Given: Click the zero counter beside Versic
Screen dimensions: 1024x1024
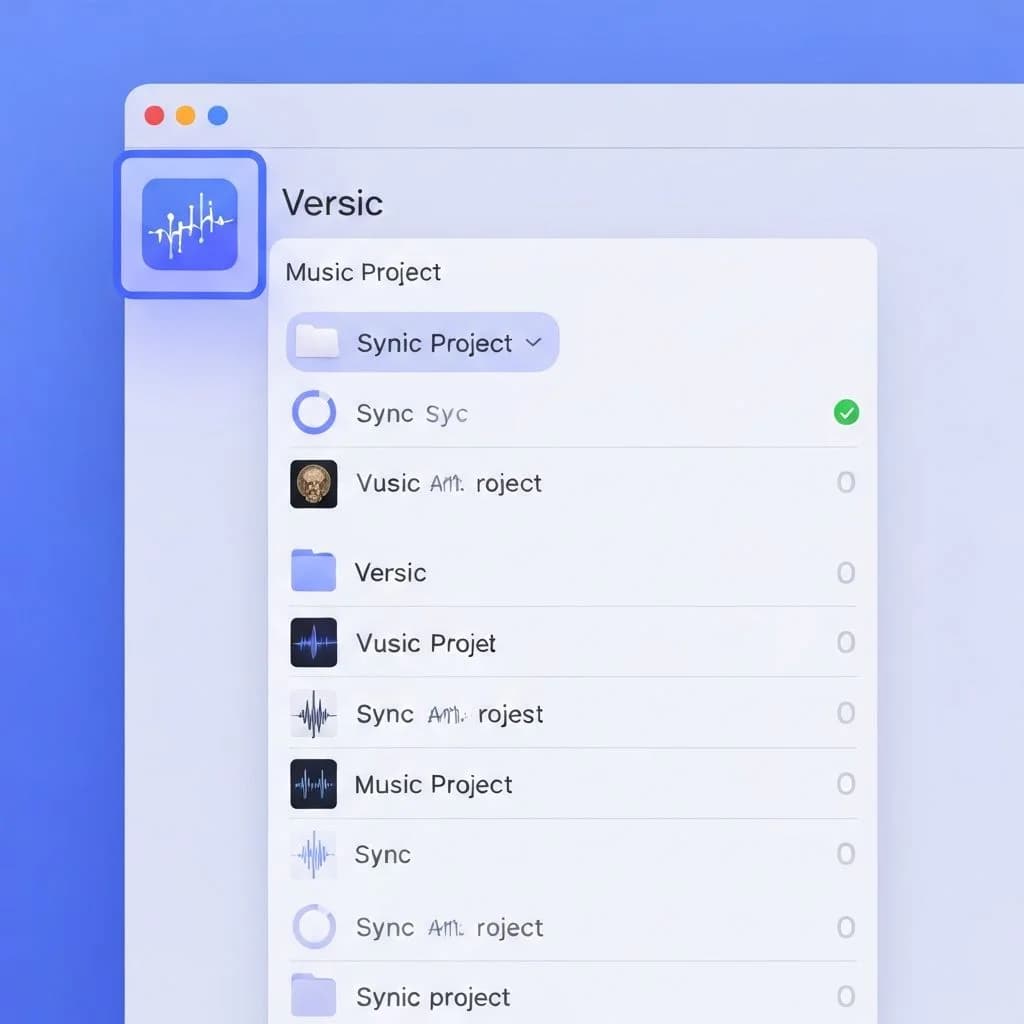Looking at the screenshot, I should click(x=846, y=572).
